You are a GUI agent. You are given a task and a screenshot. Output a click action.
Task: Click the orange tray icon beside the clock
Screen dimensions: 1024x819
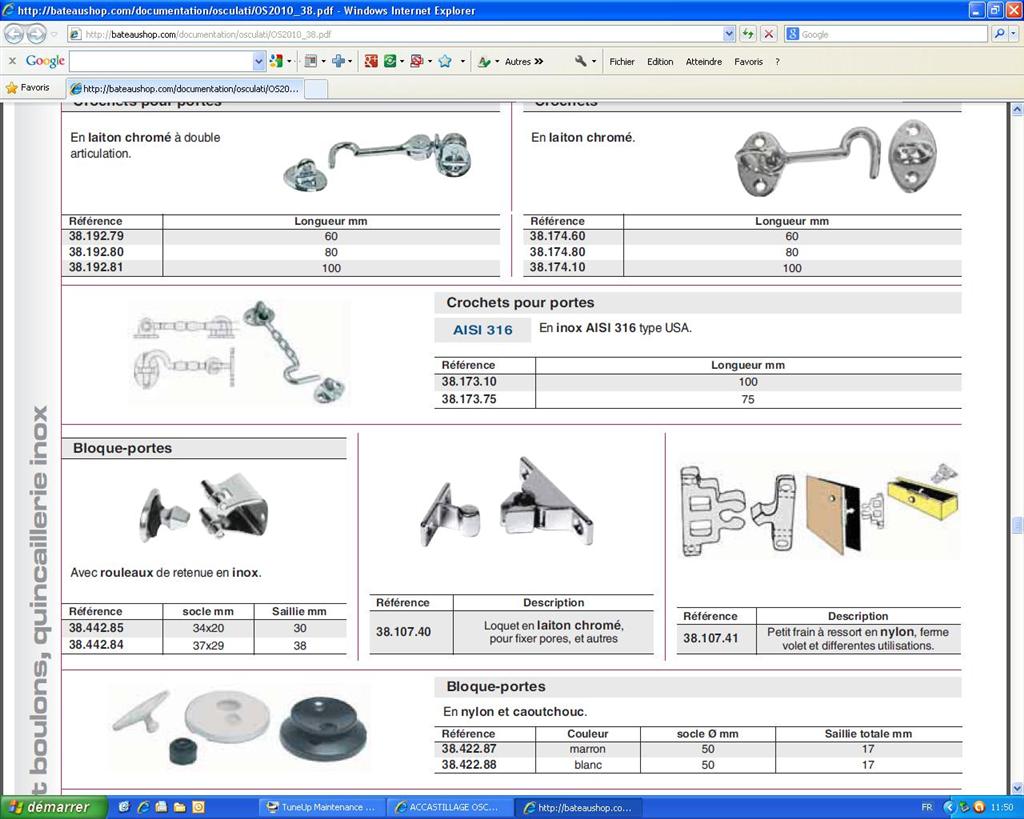pos(978,807)
